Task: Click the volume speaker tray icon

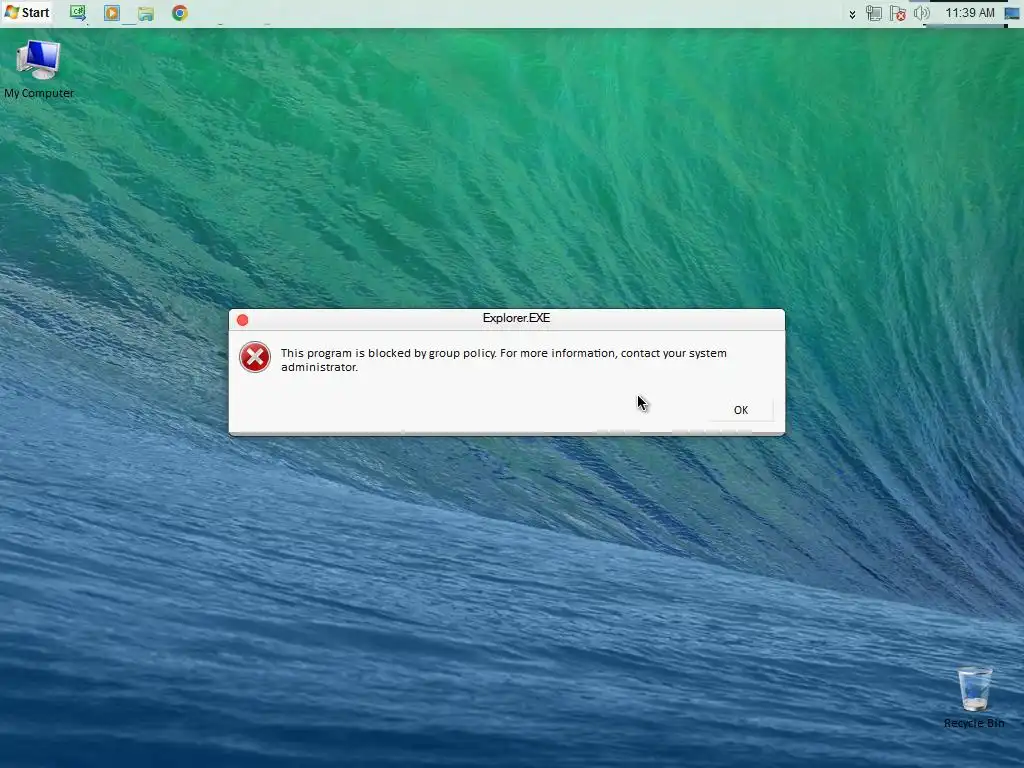Action: click(x=921, y=13)
